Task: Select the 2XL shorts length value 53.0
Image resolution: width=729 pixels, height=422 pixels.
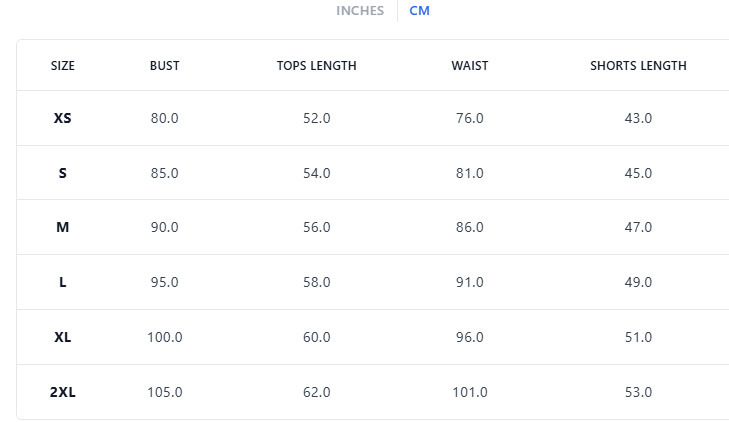Action: point(638,392)
